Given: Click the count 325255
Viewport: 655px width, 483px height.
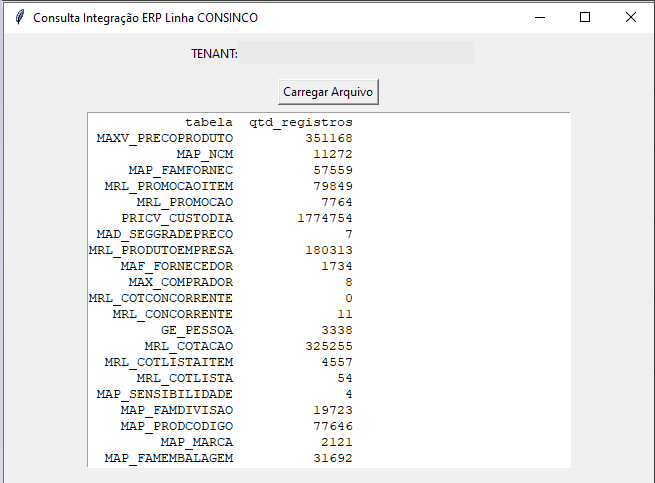Looking at the screenshot, I should tap(329, 346).
